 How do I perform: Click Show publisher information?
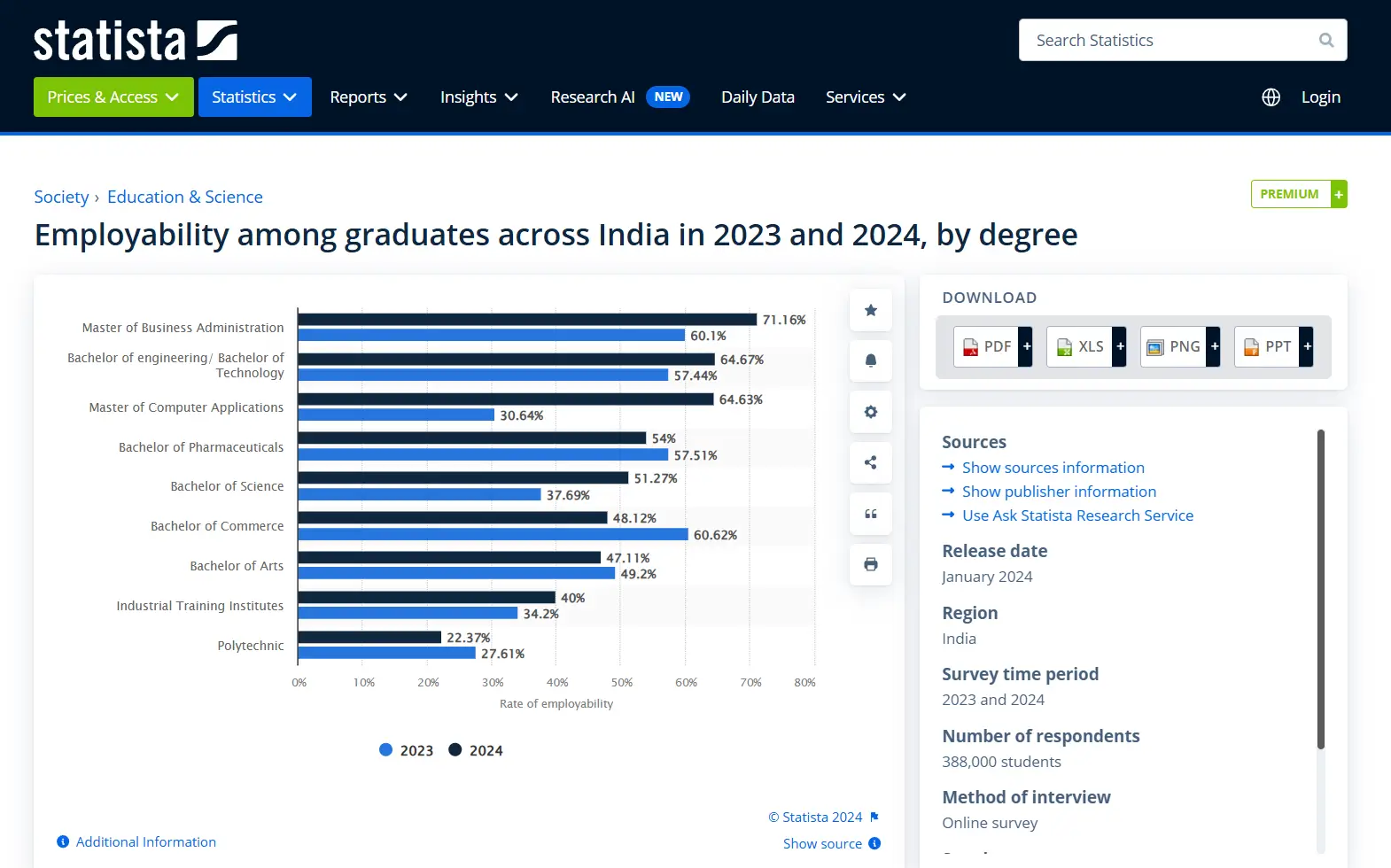(1059, 492)
